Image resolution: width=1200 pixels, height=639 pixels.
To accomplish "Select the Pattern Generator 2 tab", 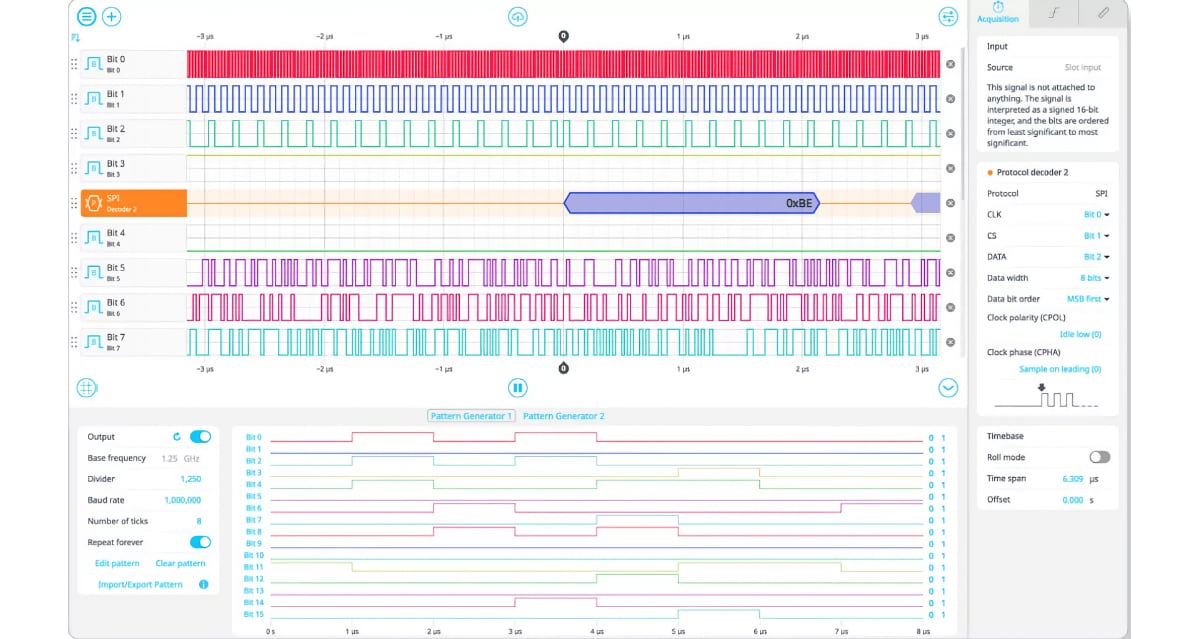I will tap(564, 416).
